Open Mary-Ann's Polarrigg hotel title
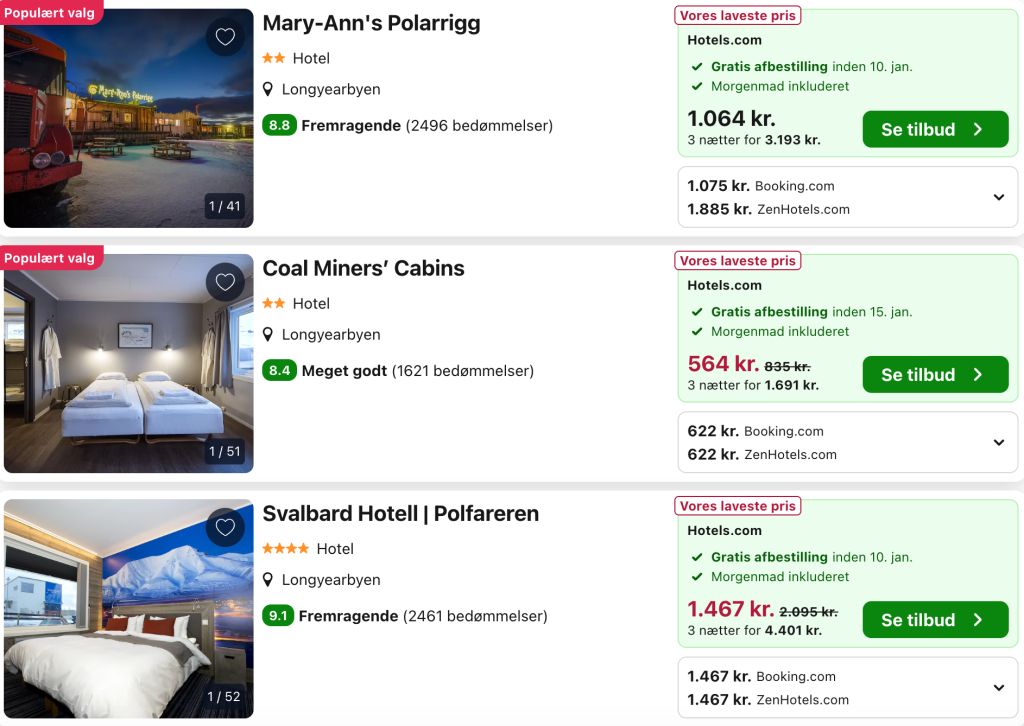Screen dimensions: 1024x726 371,23
